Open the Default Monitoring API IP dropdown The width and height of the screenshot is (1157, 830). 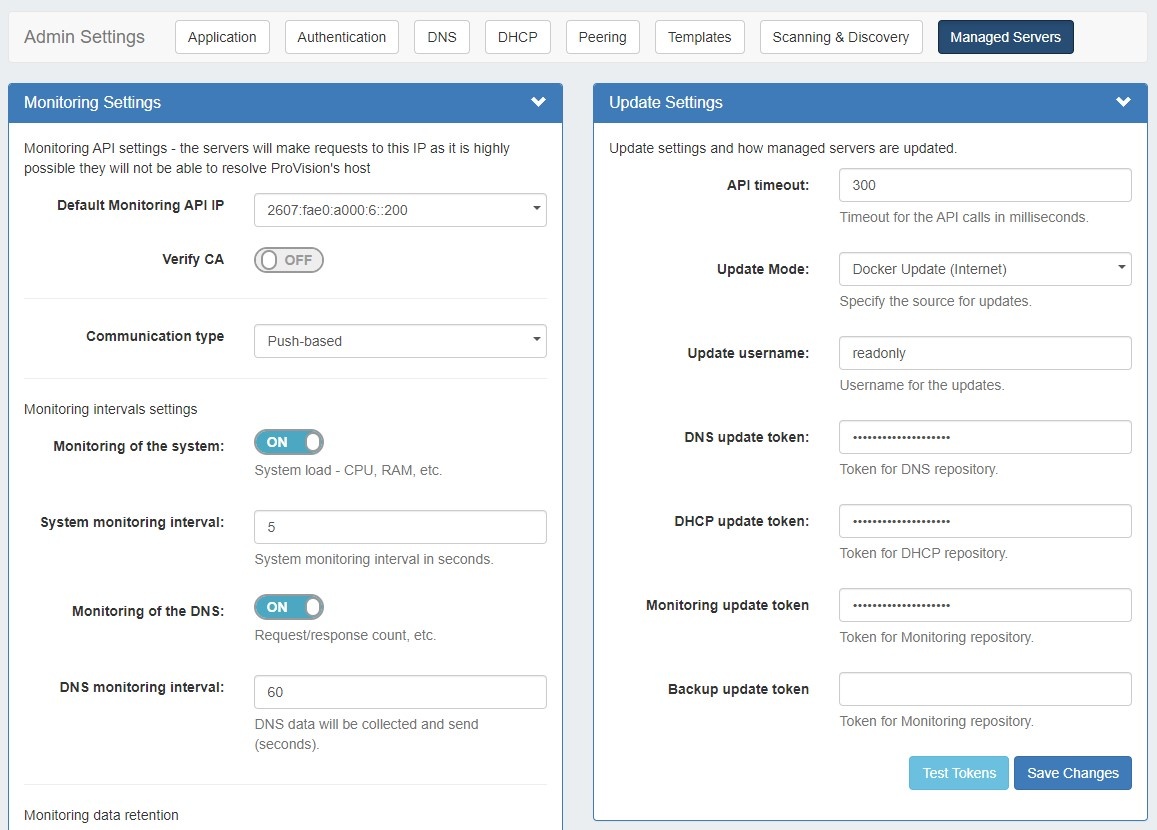[400, 210]
